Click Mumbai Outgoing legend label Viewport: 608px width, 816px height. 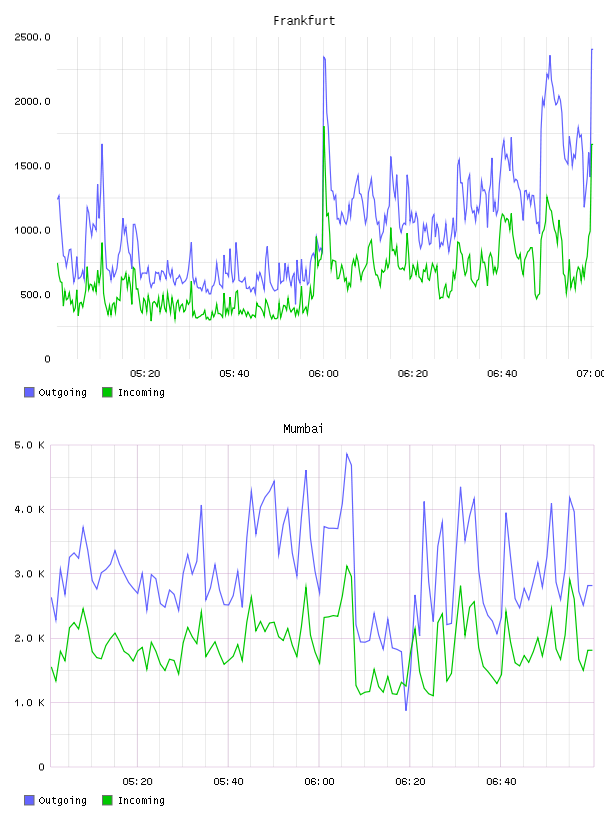click(x=62, y=801)
